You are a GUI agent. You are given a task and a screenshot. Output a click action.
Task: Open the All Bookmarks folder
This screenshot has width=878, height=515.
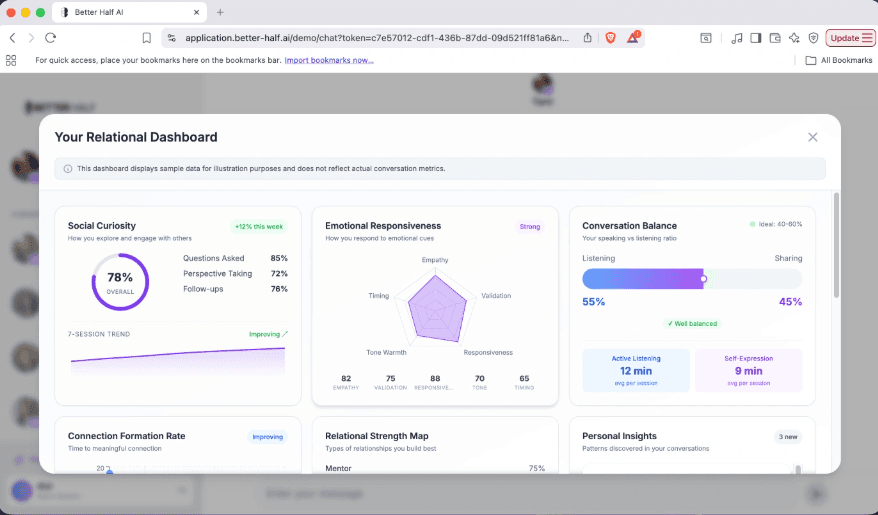click(838, 60)
